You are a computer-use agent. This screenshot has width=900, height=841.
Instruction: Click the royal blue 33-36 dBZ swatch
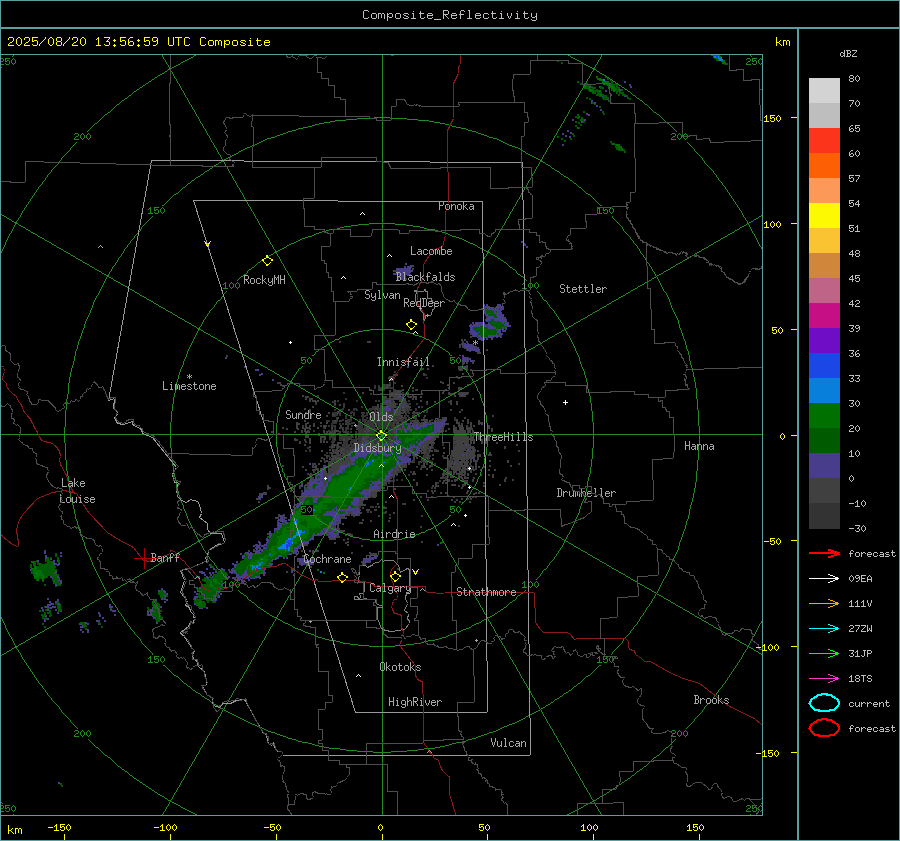[x=824, y=366]
